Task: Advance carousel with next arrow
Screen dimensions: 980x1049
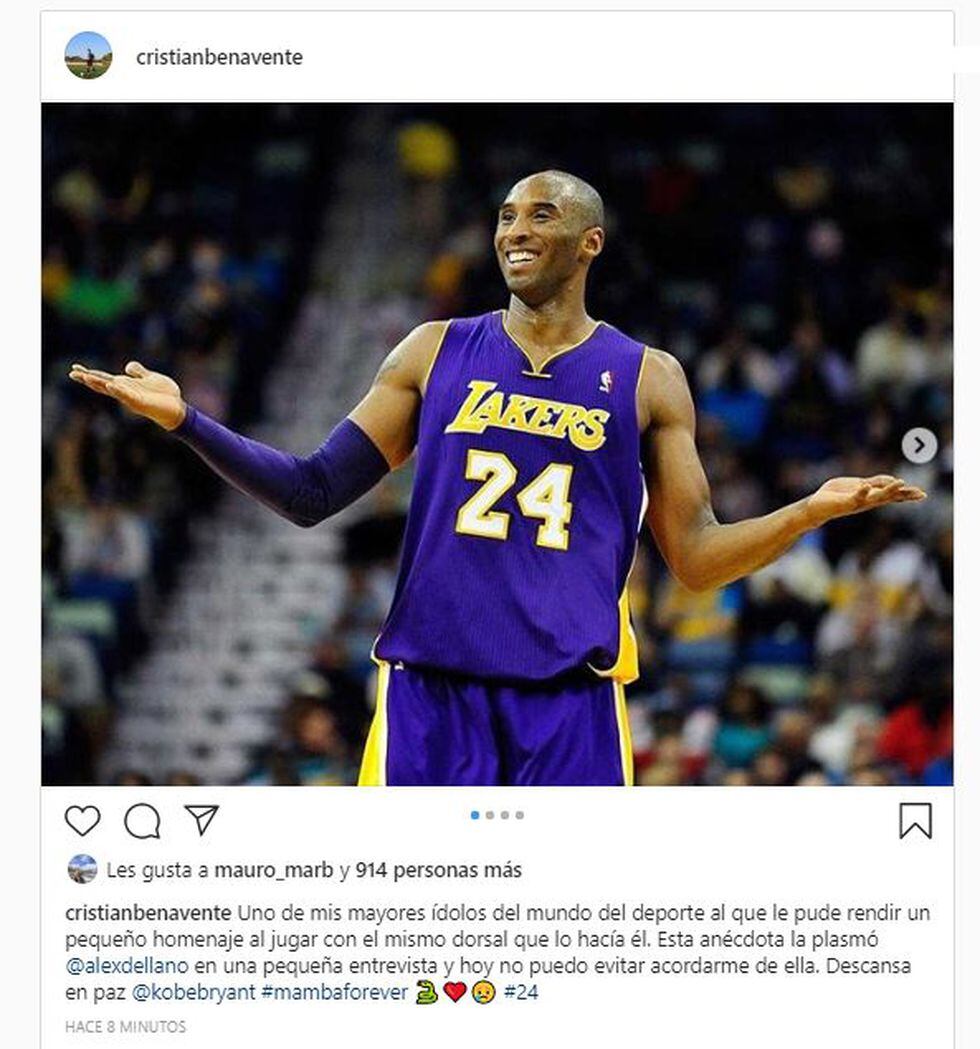Action: pos(919,445)
